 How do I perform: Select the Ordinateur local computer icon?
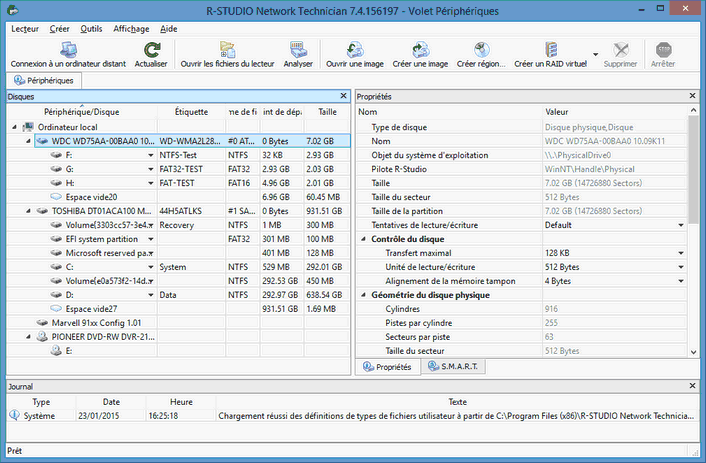coord(28,127)
